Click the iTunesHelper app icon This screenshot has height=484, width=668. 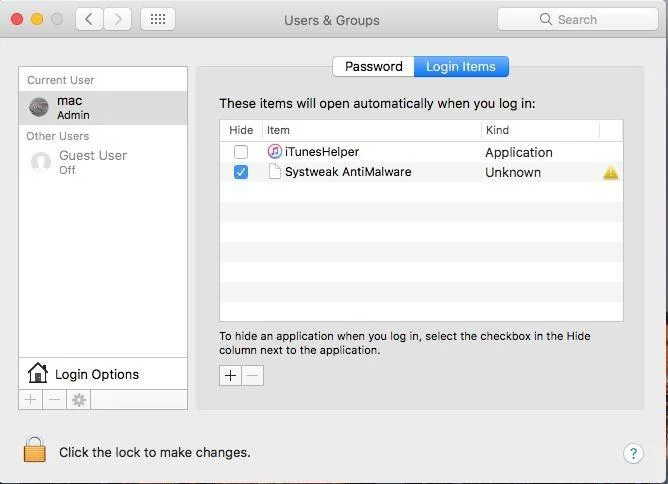pos(275,152)
